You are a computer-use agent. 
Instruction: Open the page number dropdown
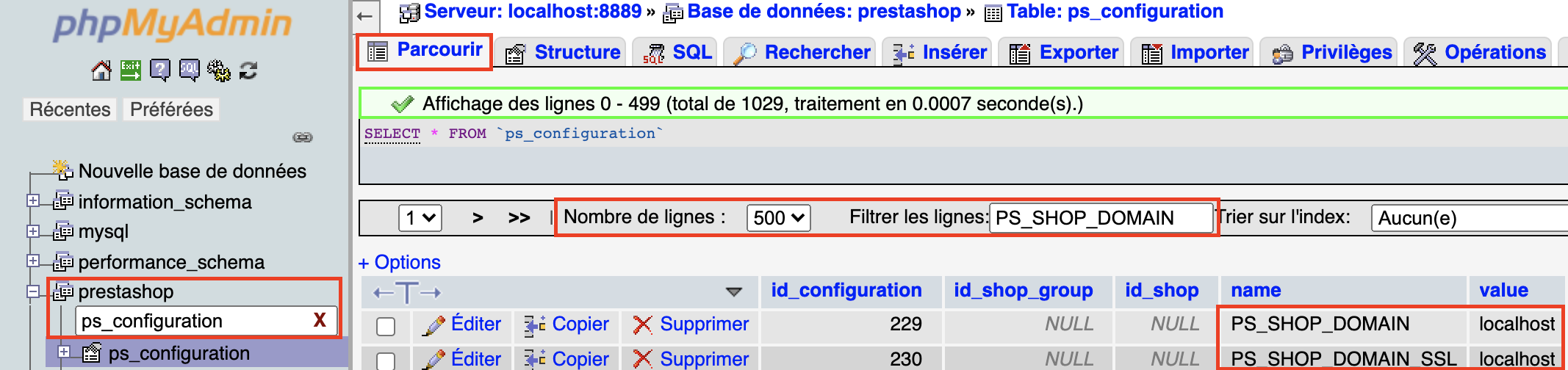point(420,217)
